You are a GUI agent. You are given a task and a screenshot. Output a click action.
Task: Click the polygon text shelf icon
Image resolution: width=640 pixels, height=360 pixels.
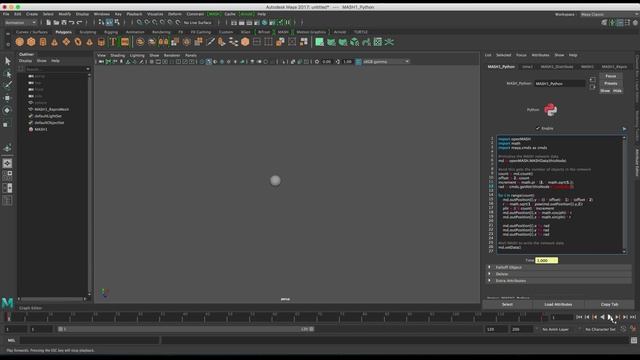pyautogui.click(x=113, y=42)
